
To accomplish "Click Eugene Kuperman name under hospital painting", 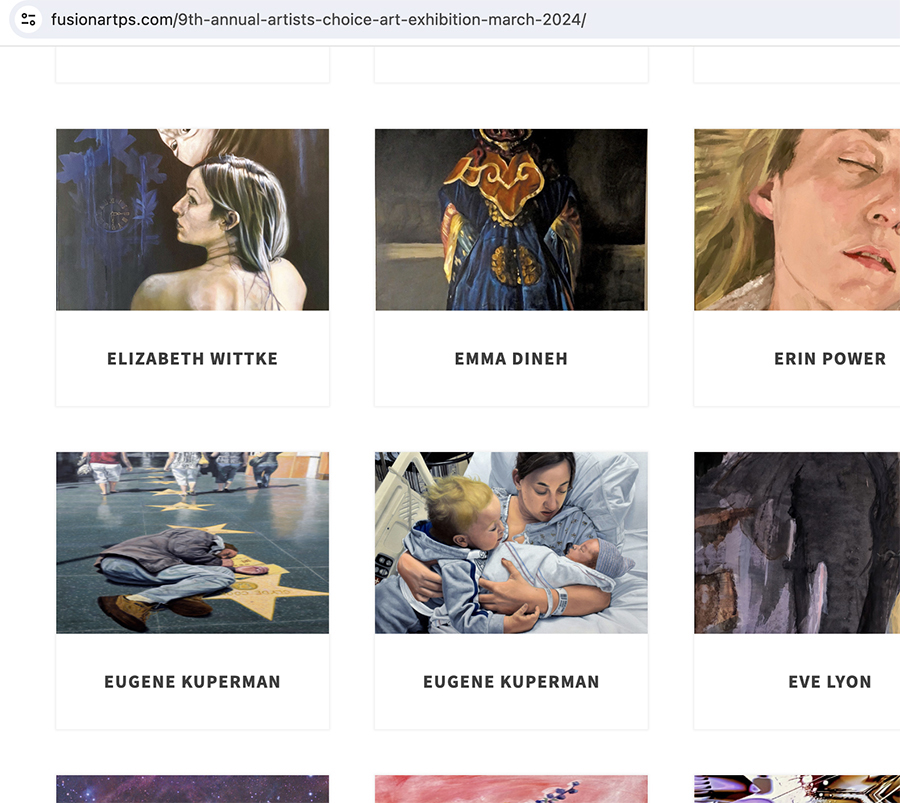I will point(511,682).
